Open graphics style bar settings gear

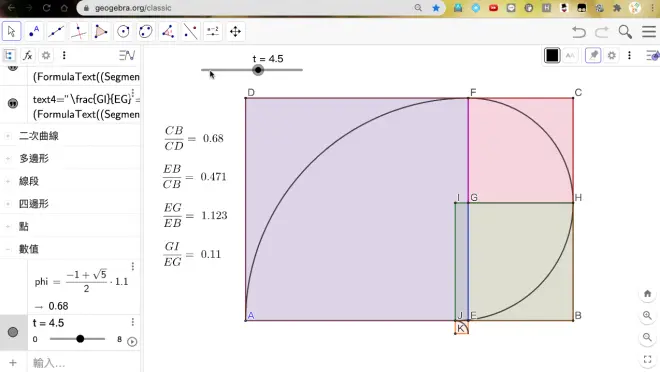612,55
